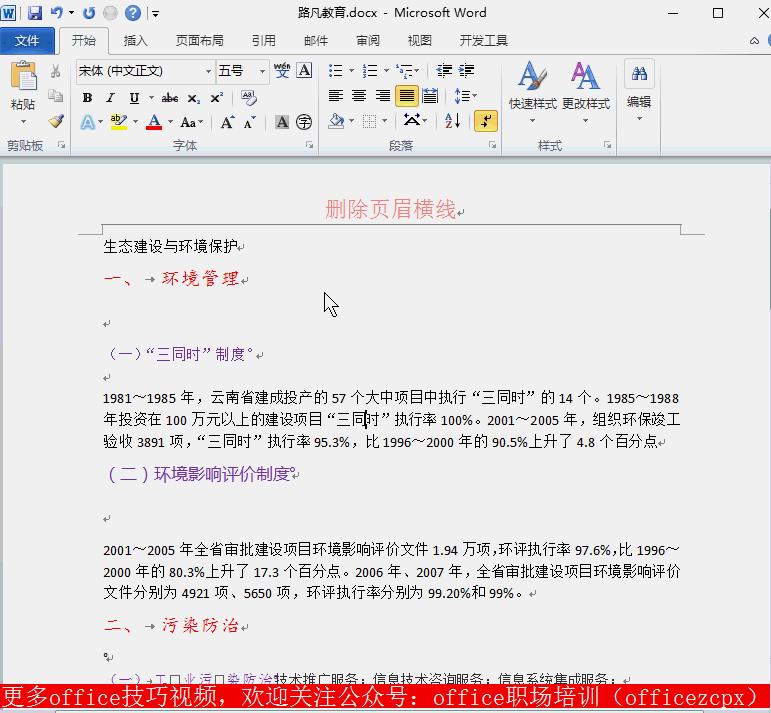771x713 pixels.
Task: Toggle character shading A button
Action: click(x=282, y=122)
